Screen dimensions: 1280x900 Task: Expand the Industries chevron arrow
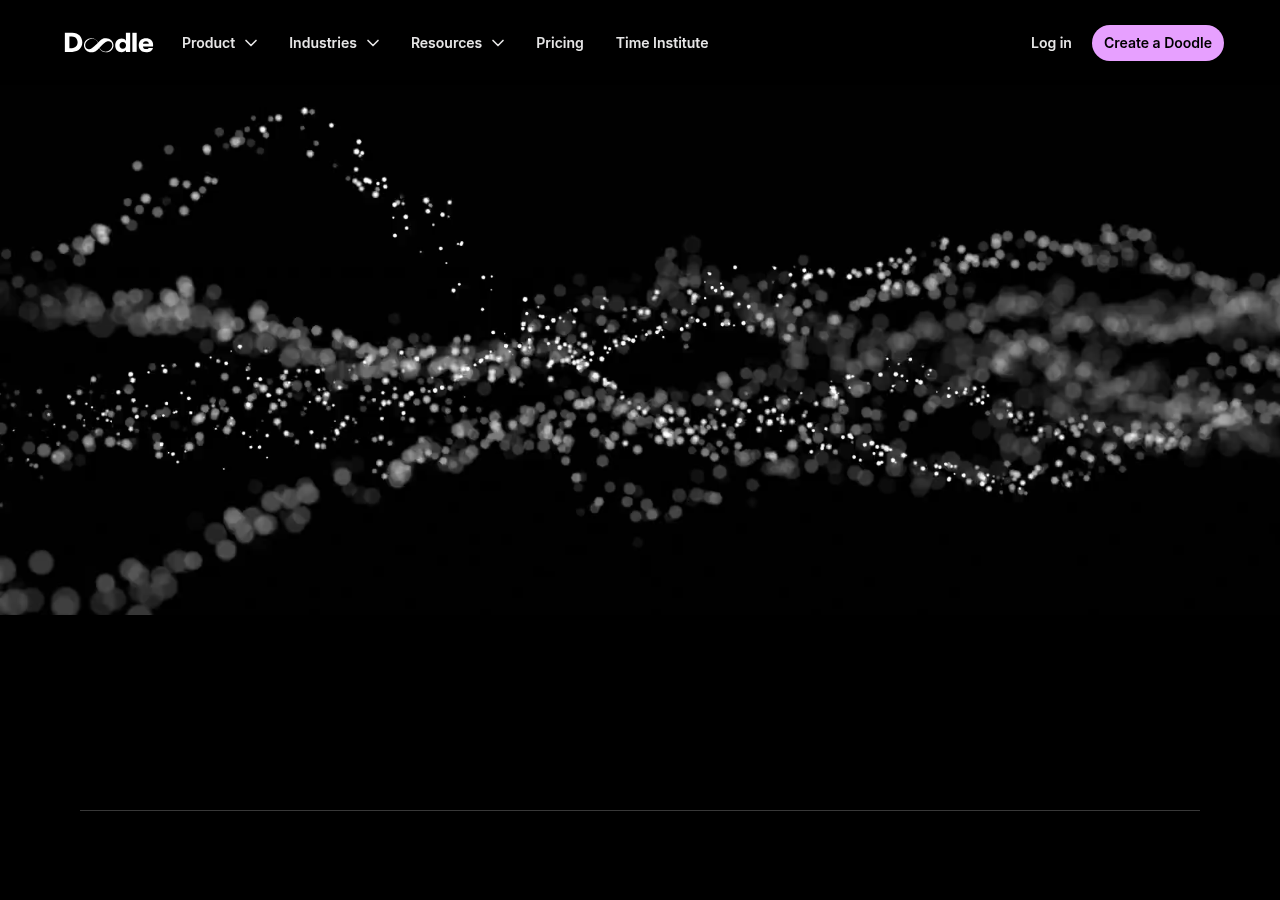(373, 43)
